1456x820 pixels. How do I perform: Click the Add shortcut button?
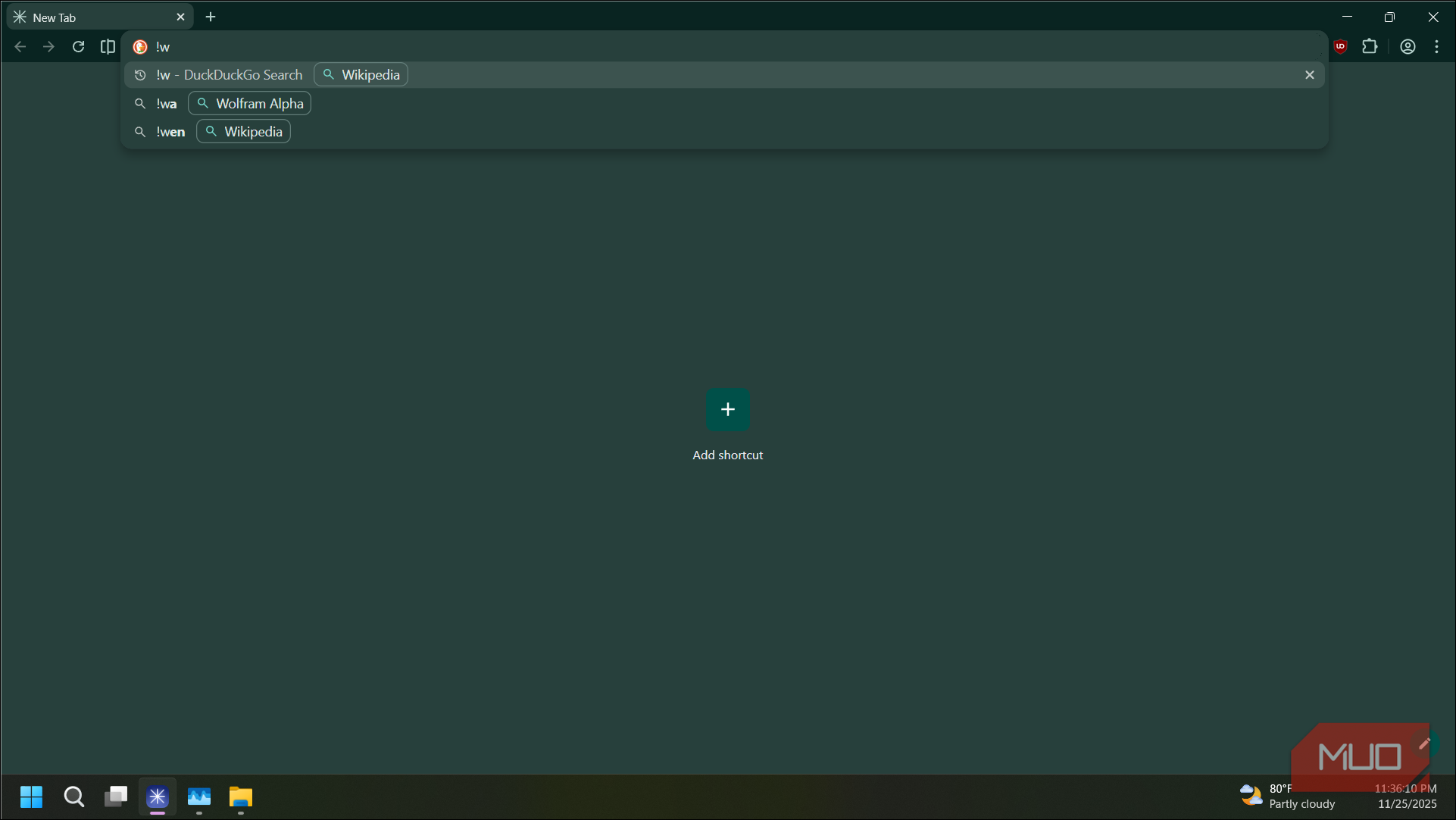(x=726, y=409)
